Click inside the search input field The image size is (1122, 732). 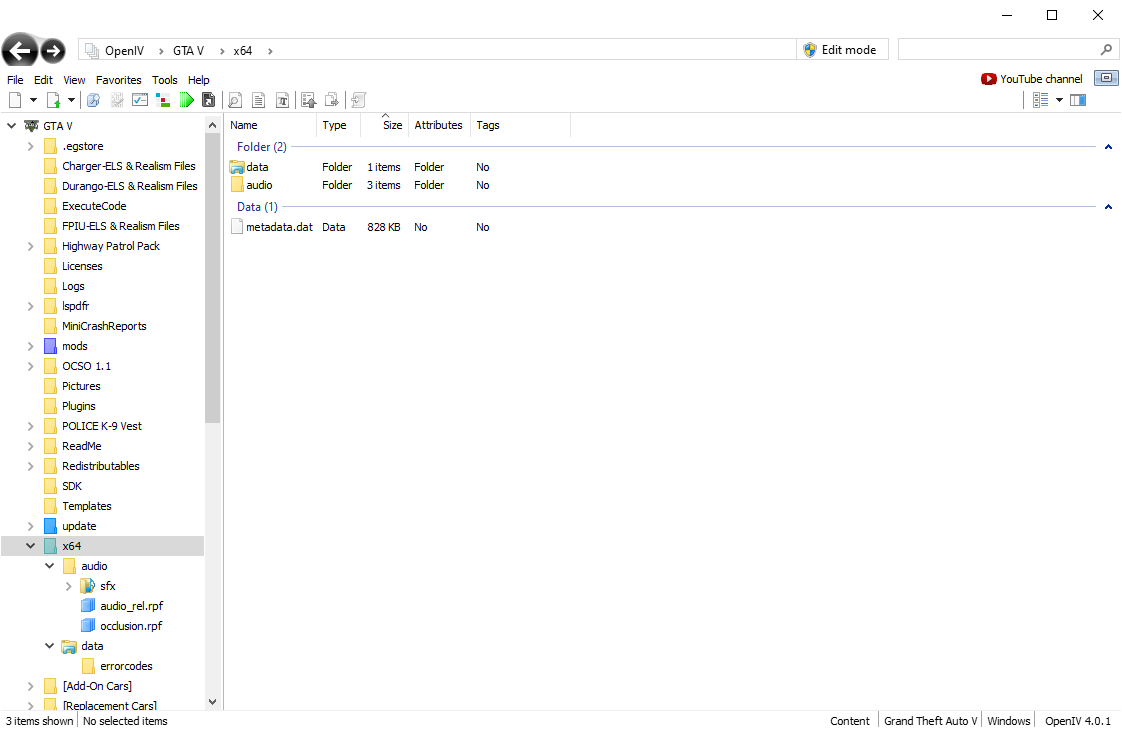(997, 49)
